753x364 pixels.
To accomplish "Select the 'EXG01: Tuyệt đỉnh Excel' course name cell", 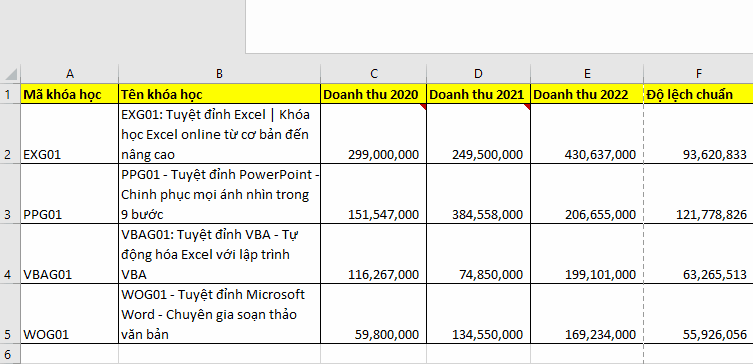I will tap(219, 133).
